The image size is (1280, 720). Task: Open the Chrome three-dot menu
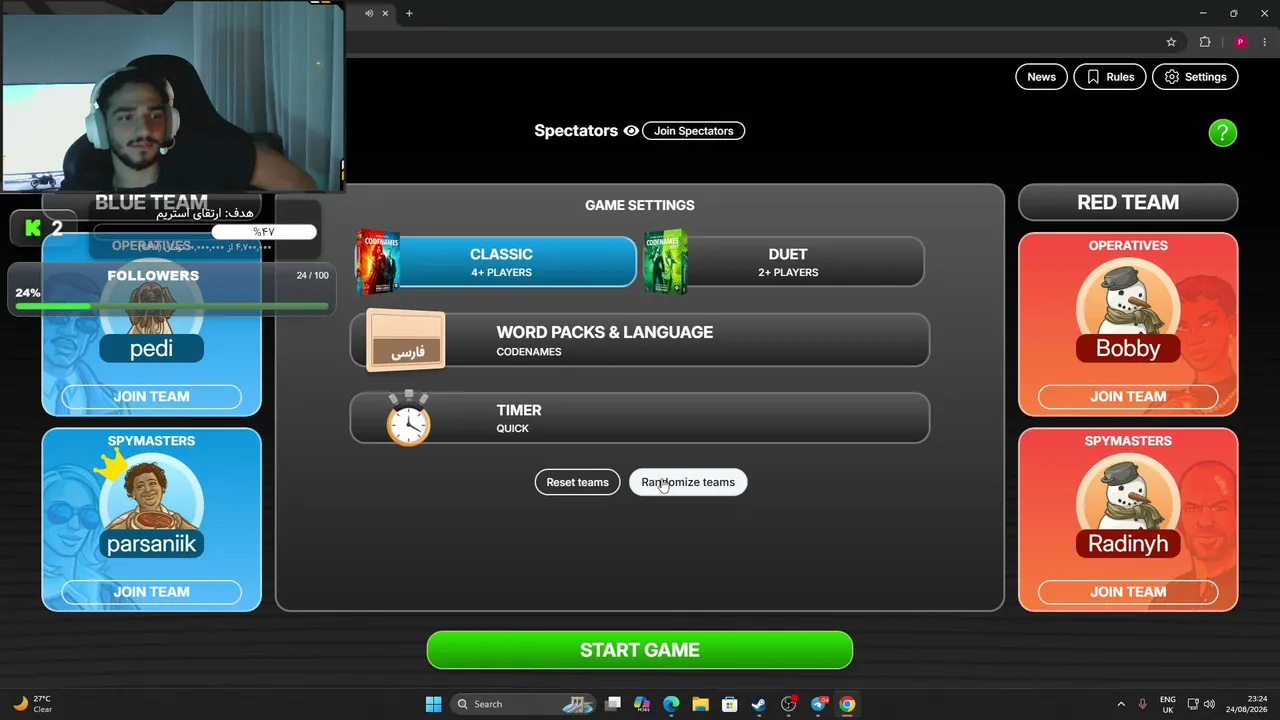click(x=1264, y=42)
